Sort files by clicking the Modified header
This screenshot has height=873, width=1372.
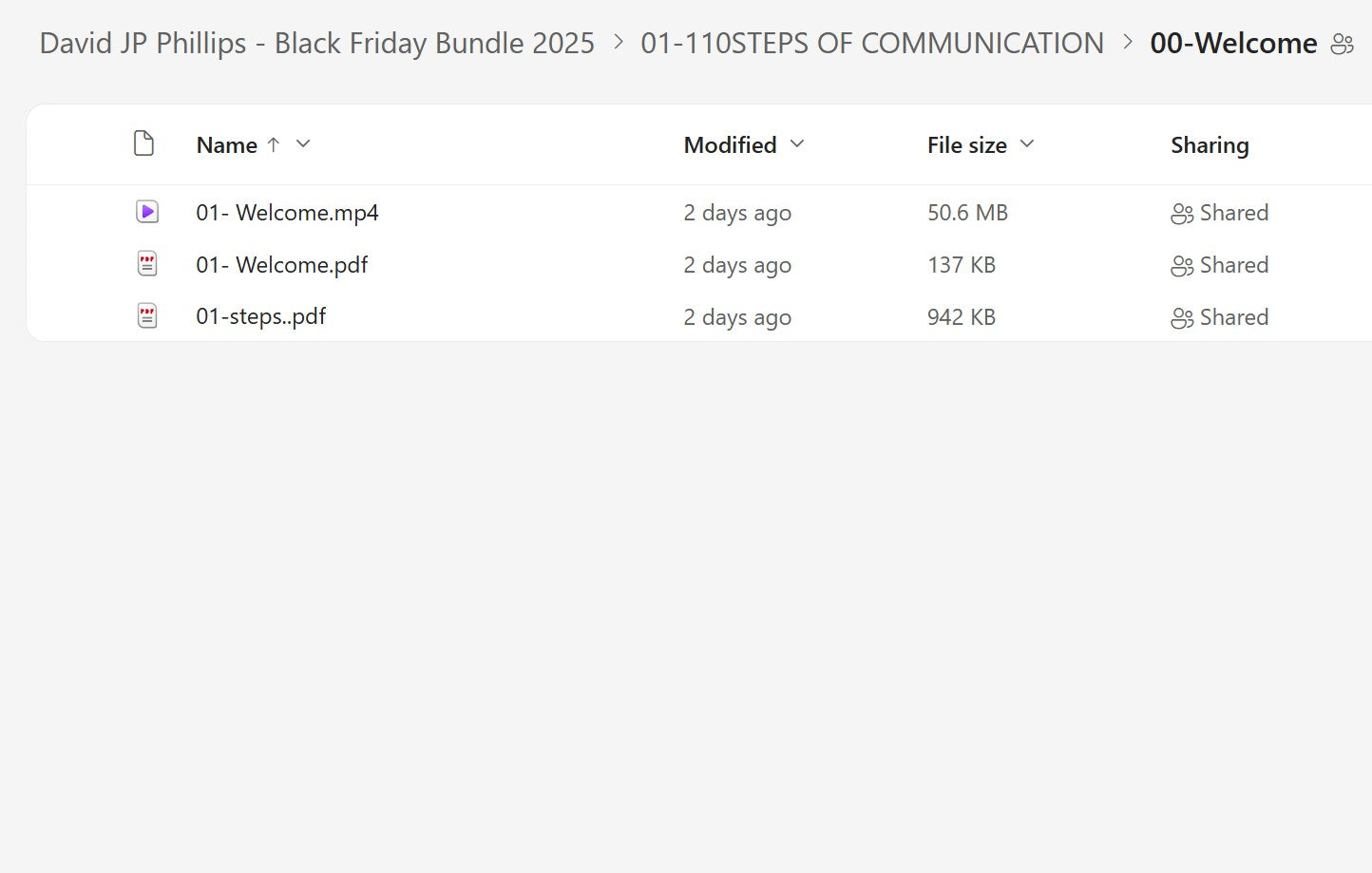(728, 144)
